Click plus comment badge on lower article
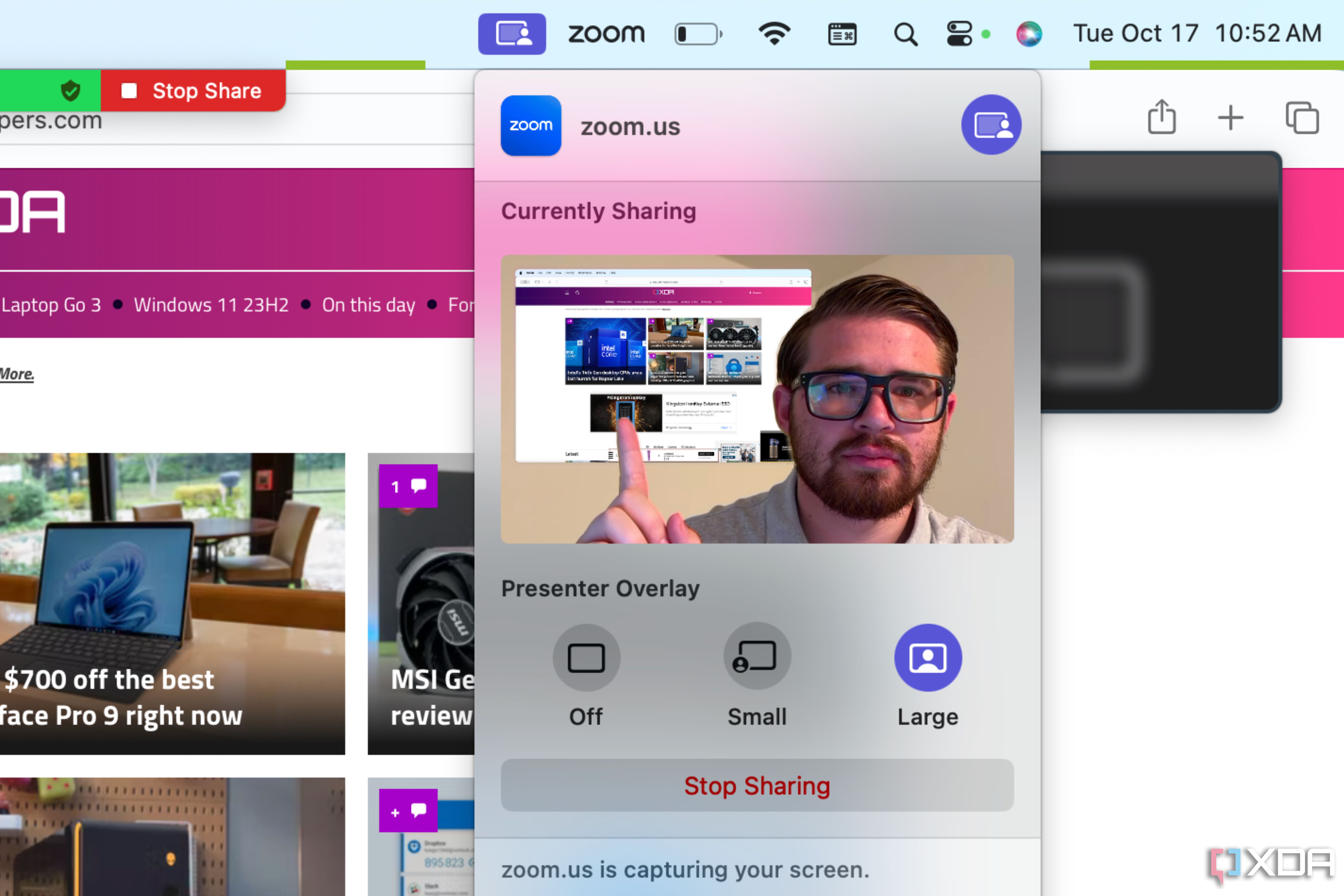Image resolution: width=1344 pixels, height=896 pixels. tap(408, 810)
